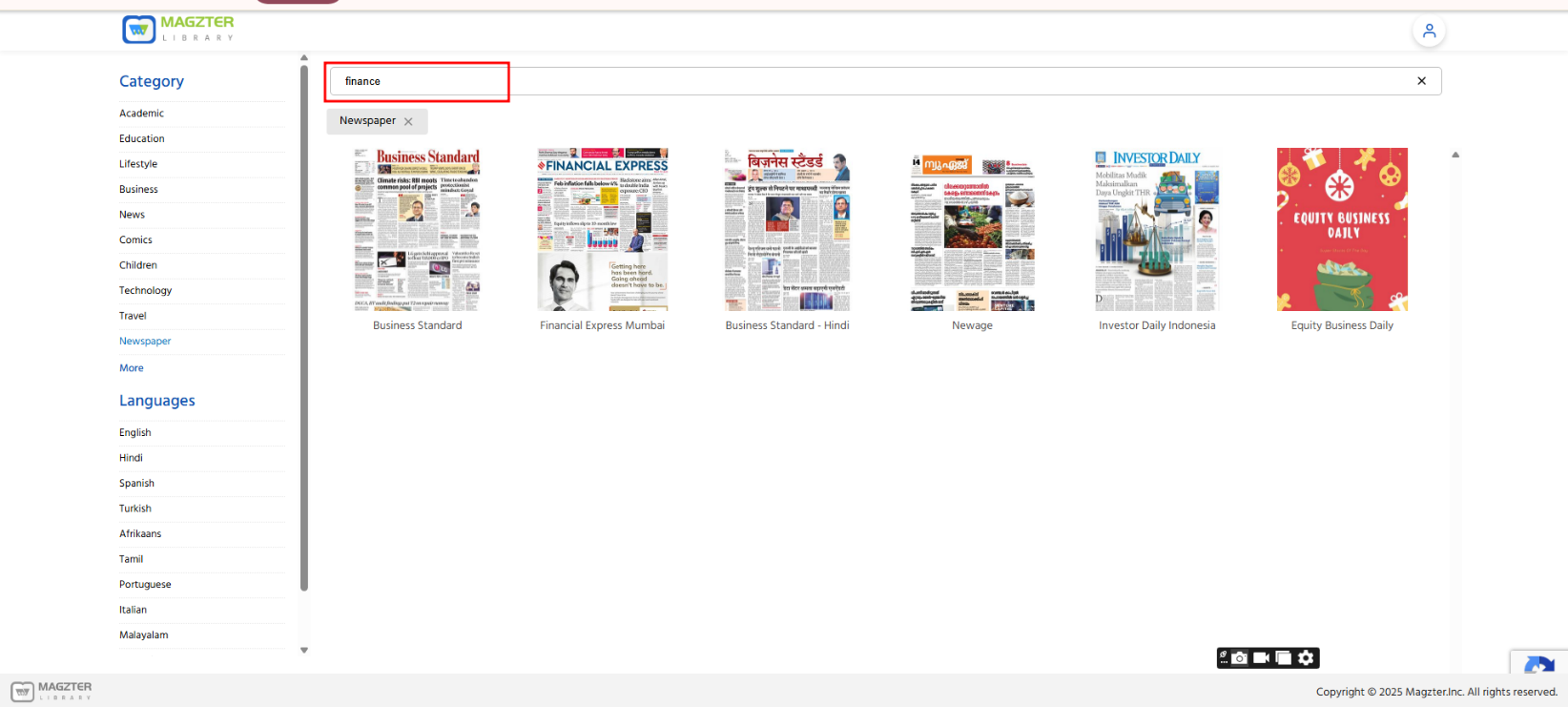Click the overlapping windows icon
Image resolution: width=1568 pixels, height=707 pixels.
(1284, 657)
